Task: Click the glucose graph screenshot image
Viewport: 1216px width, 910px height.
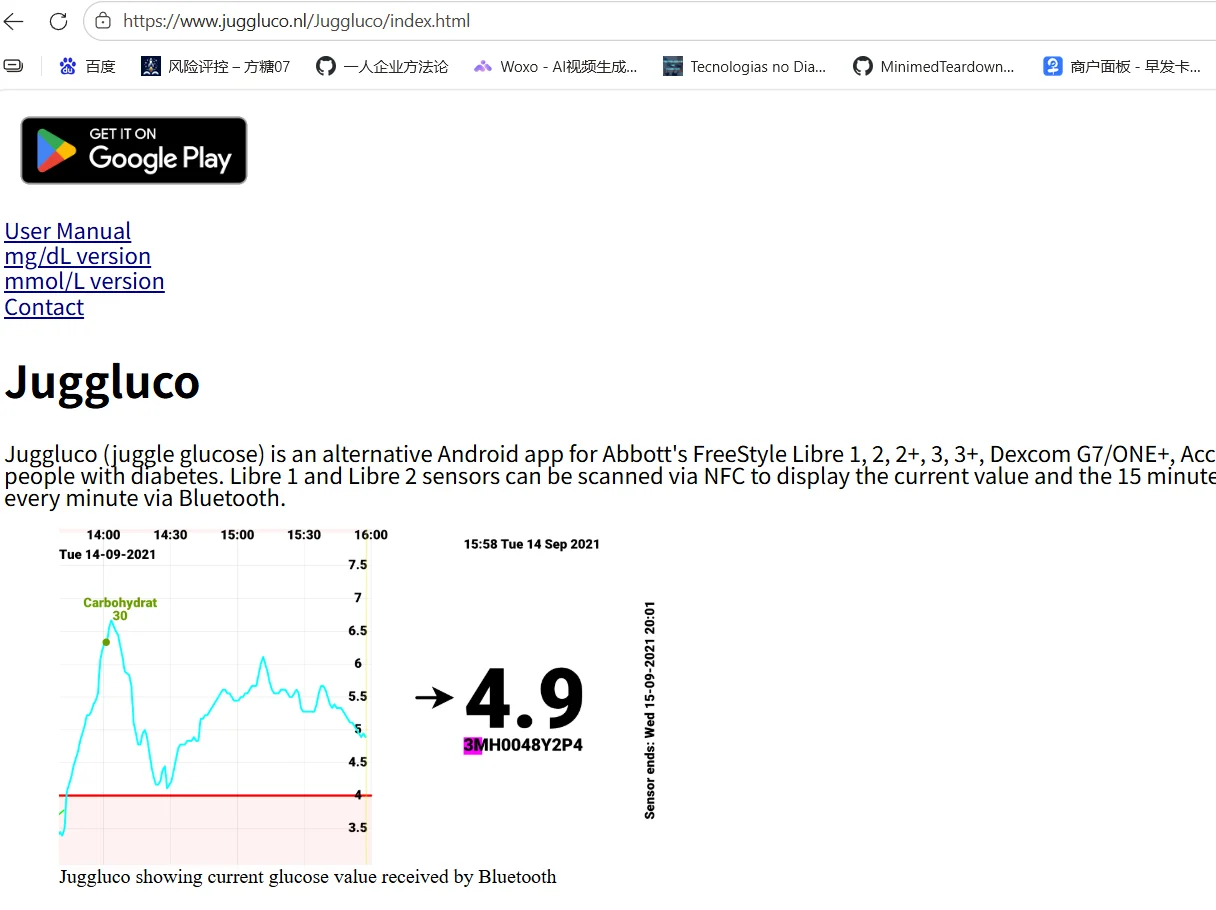Action: point(360,696)
